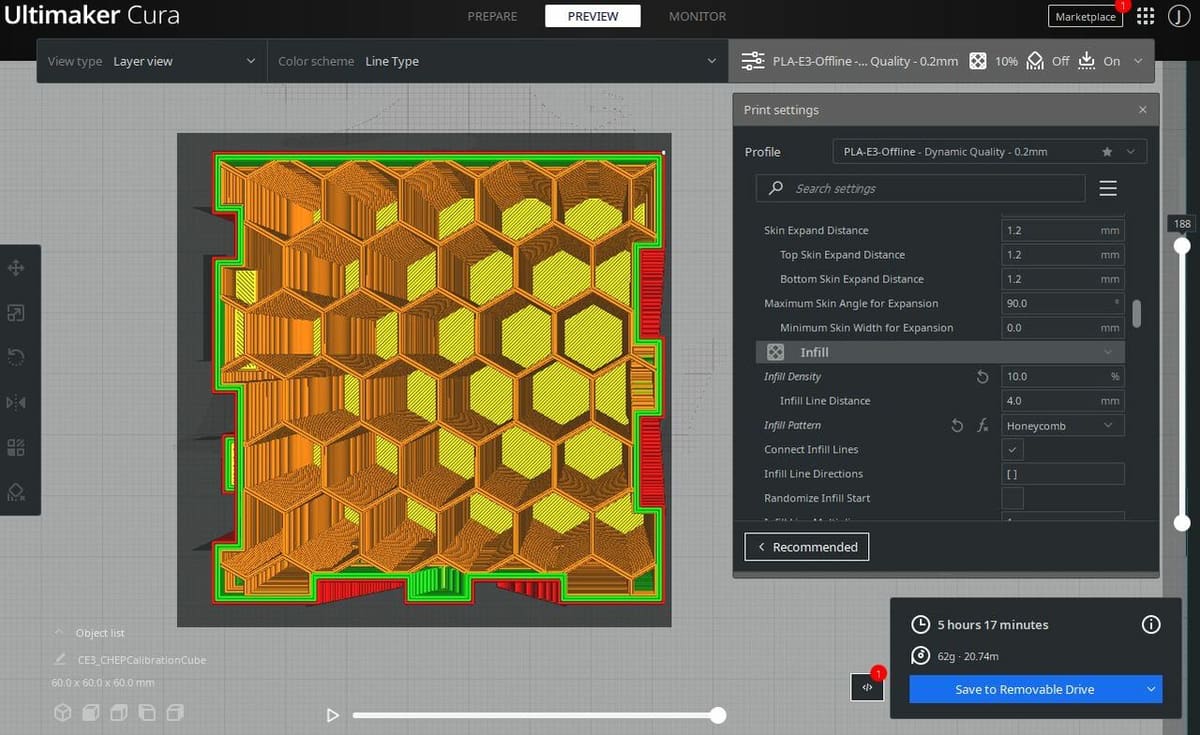The image size is (1200, 735).
Task: Open the save options dropdown arrow
Action: point(1151,689)
